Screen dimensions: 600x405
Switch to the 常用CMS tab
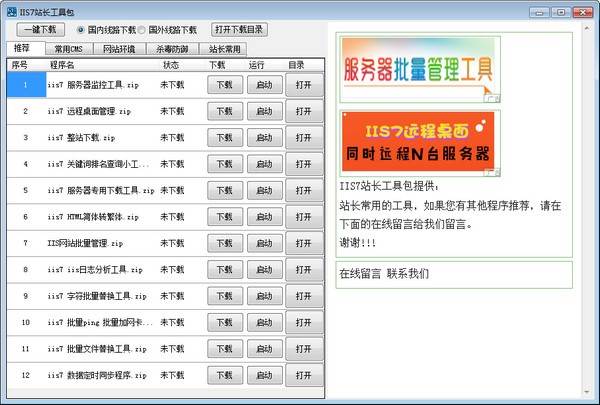point(69,48)
